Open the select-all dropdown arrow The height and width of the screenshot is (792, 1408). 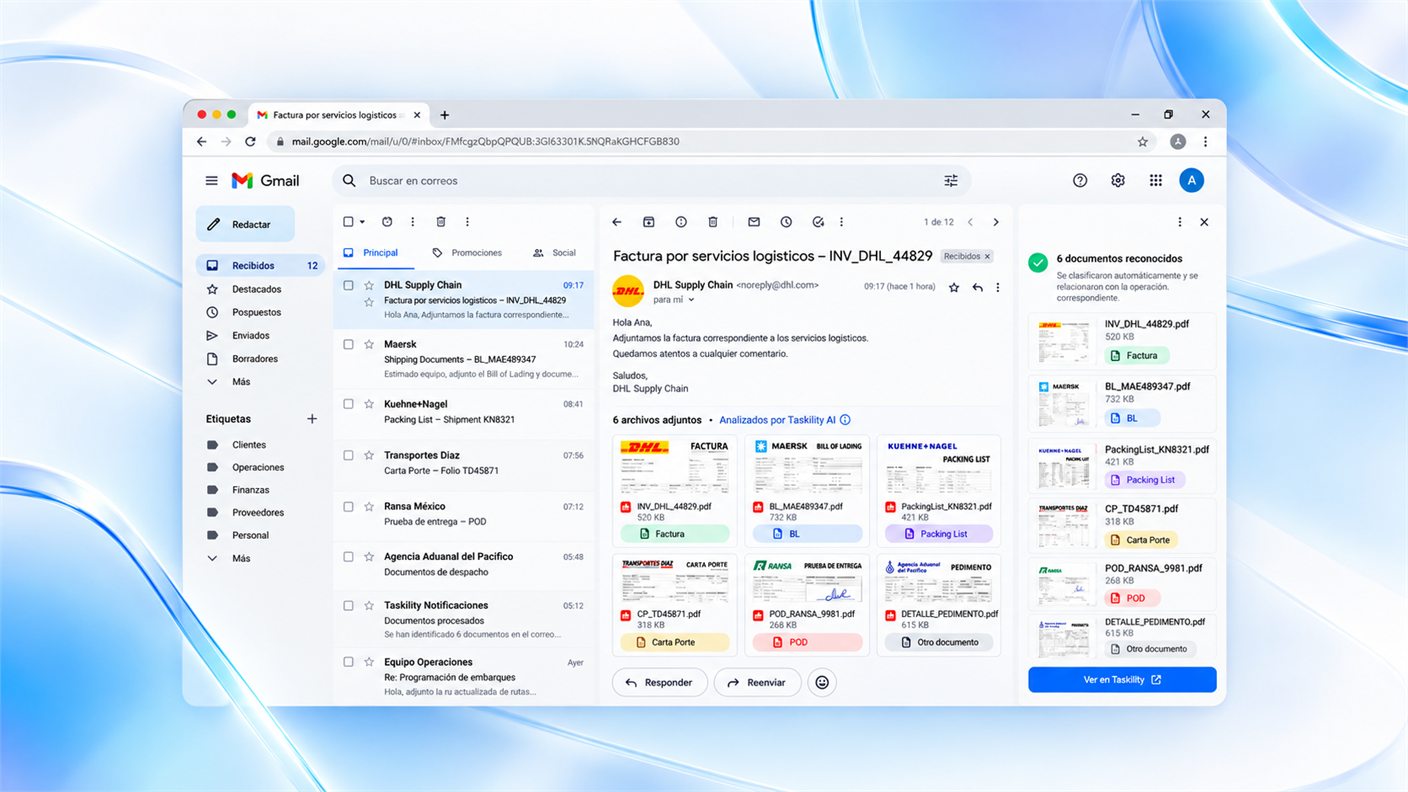[x=362, y=222]
